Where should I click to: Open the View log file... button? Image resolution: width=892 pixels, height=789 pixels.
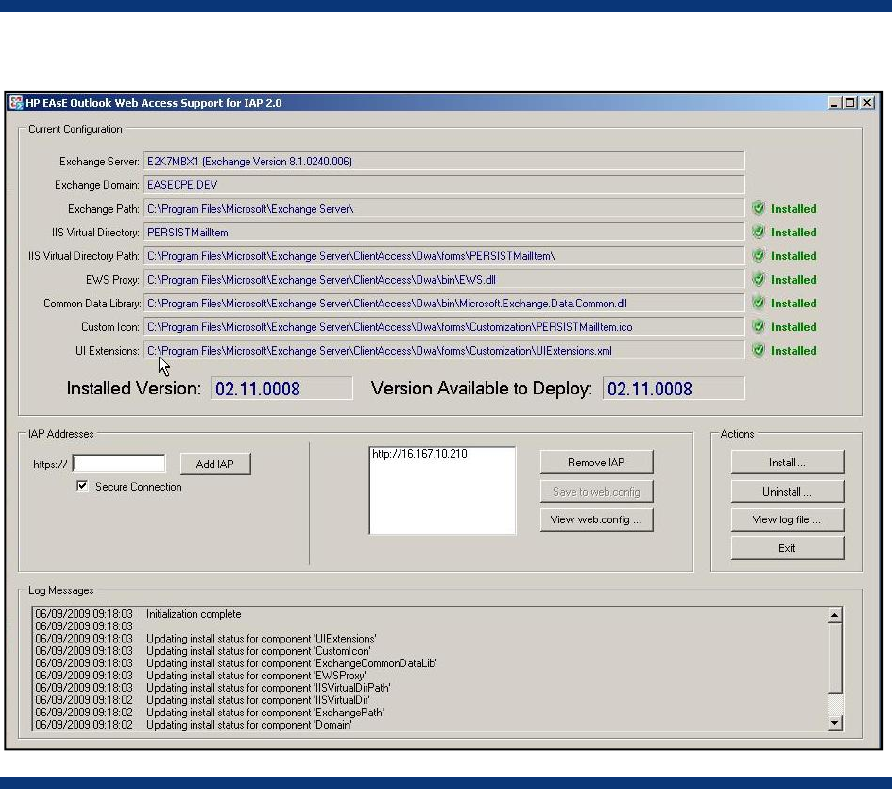click(x=787, y=520)
